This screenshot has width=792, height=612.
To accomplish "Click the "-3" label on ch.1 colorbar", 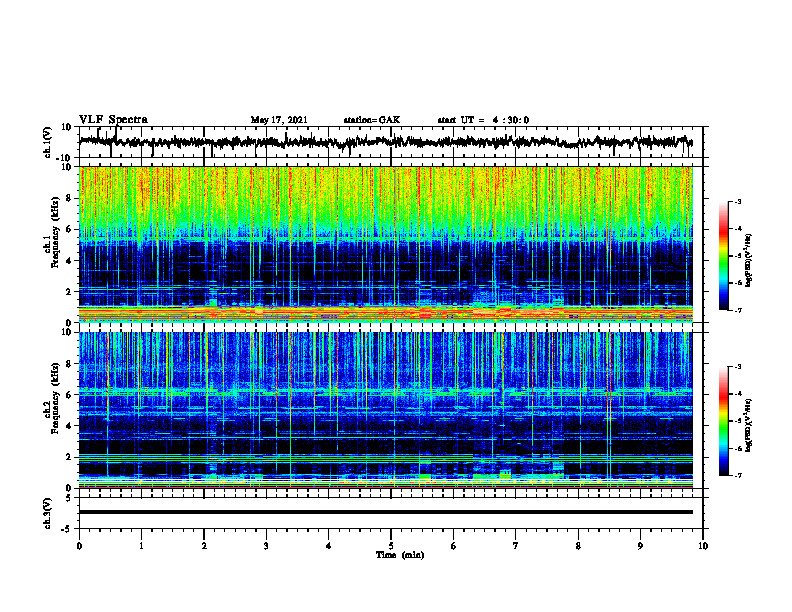I will (738, 201).
